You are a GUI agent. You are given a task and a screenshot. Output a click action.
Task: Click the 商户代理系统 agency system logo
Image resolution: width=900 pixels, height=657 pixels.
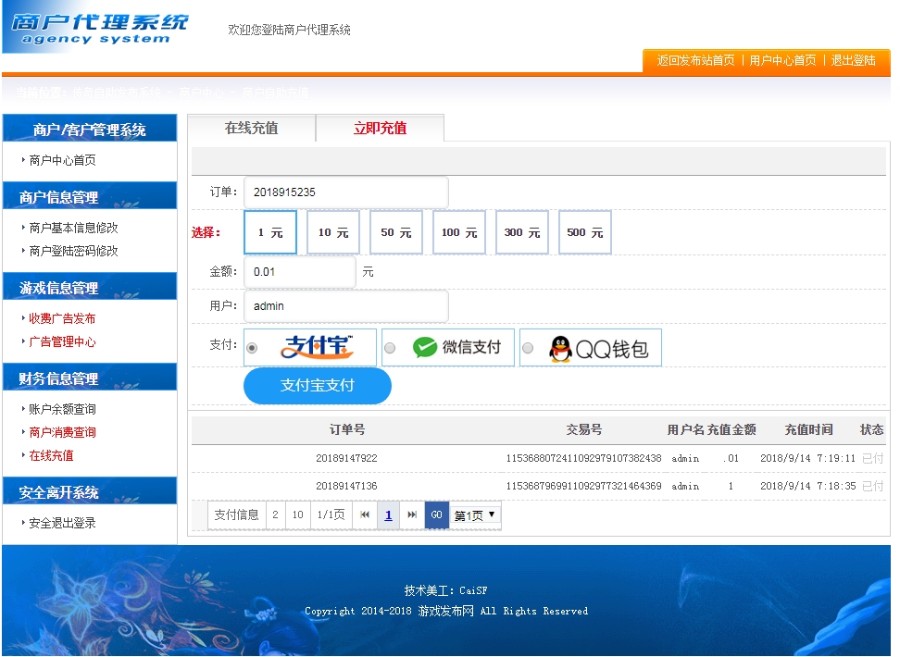[x=95, y=30]
